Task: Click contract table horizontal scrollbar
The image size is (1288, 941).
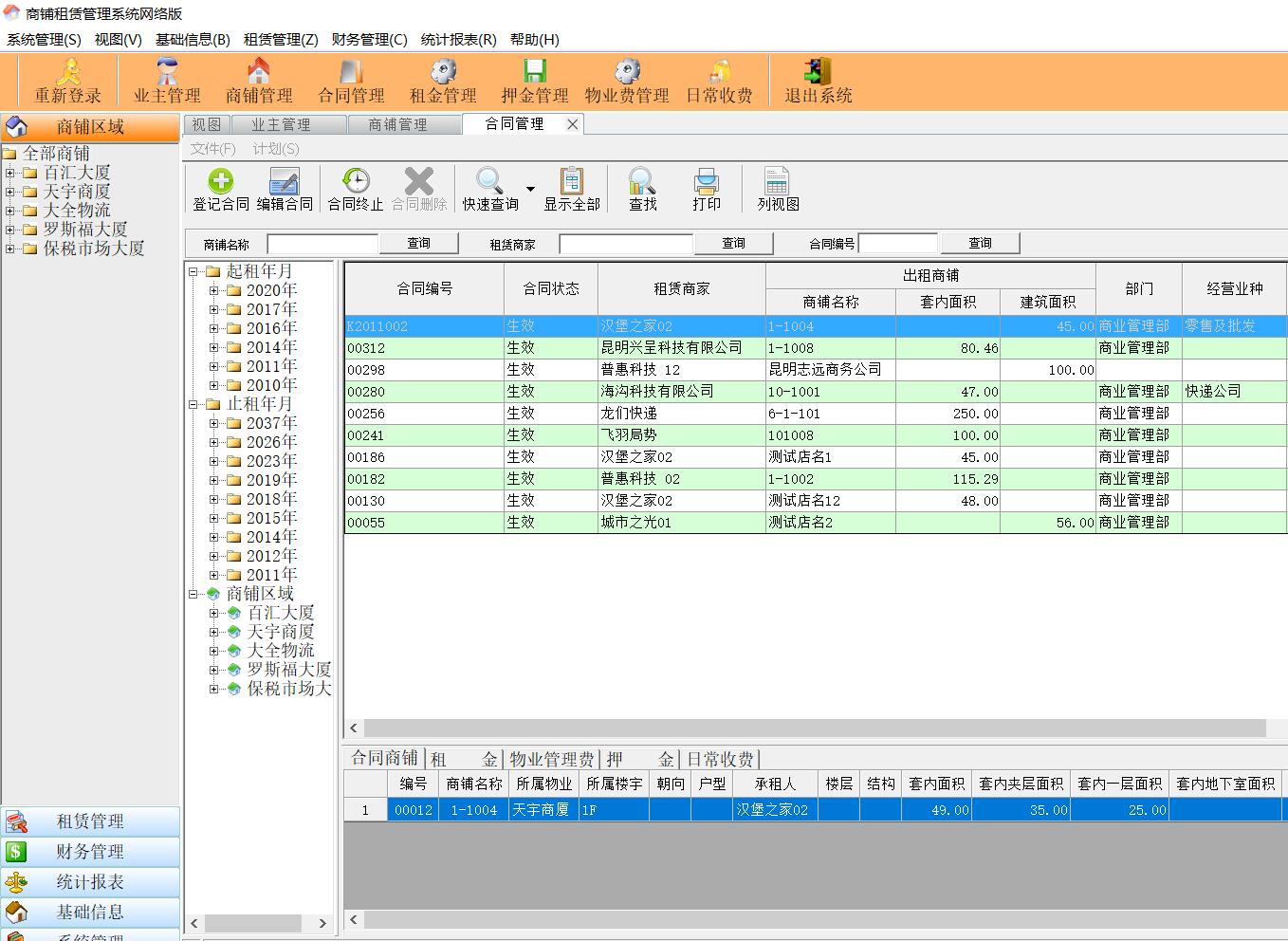Action: pos(814,728)
